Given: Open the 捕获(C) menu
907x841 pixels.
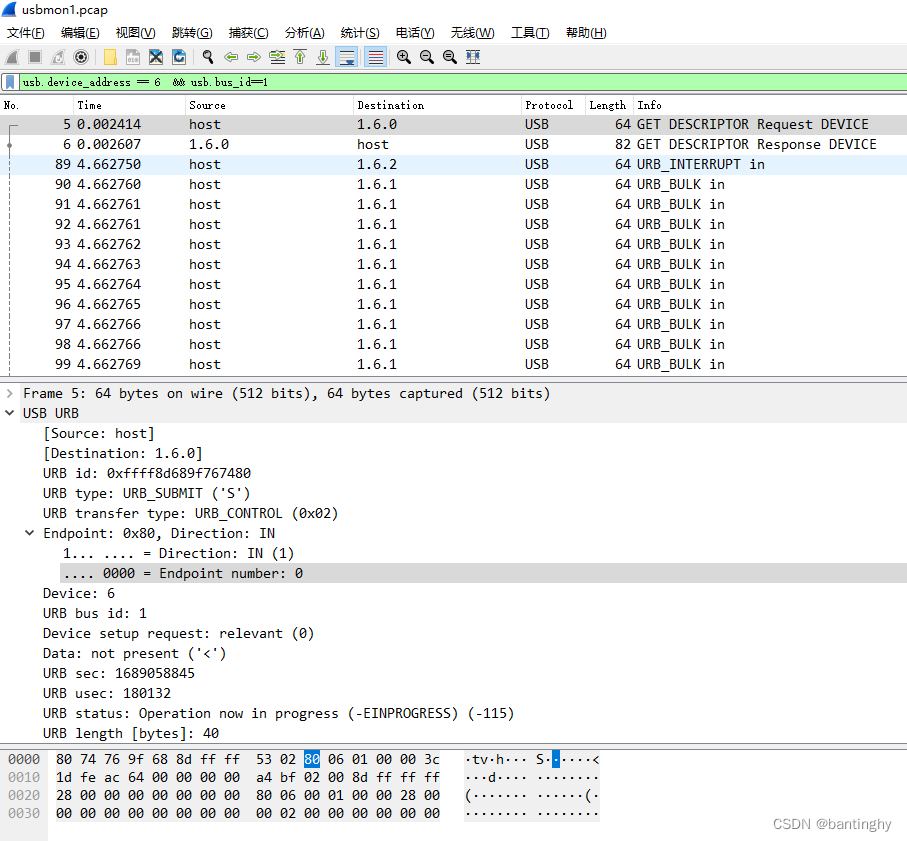Looking at the screenshot, I should tap(248, 33).
